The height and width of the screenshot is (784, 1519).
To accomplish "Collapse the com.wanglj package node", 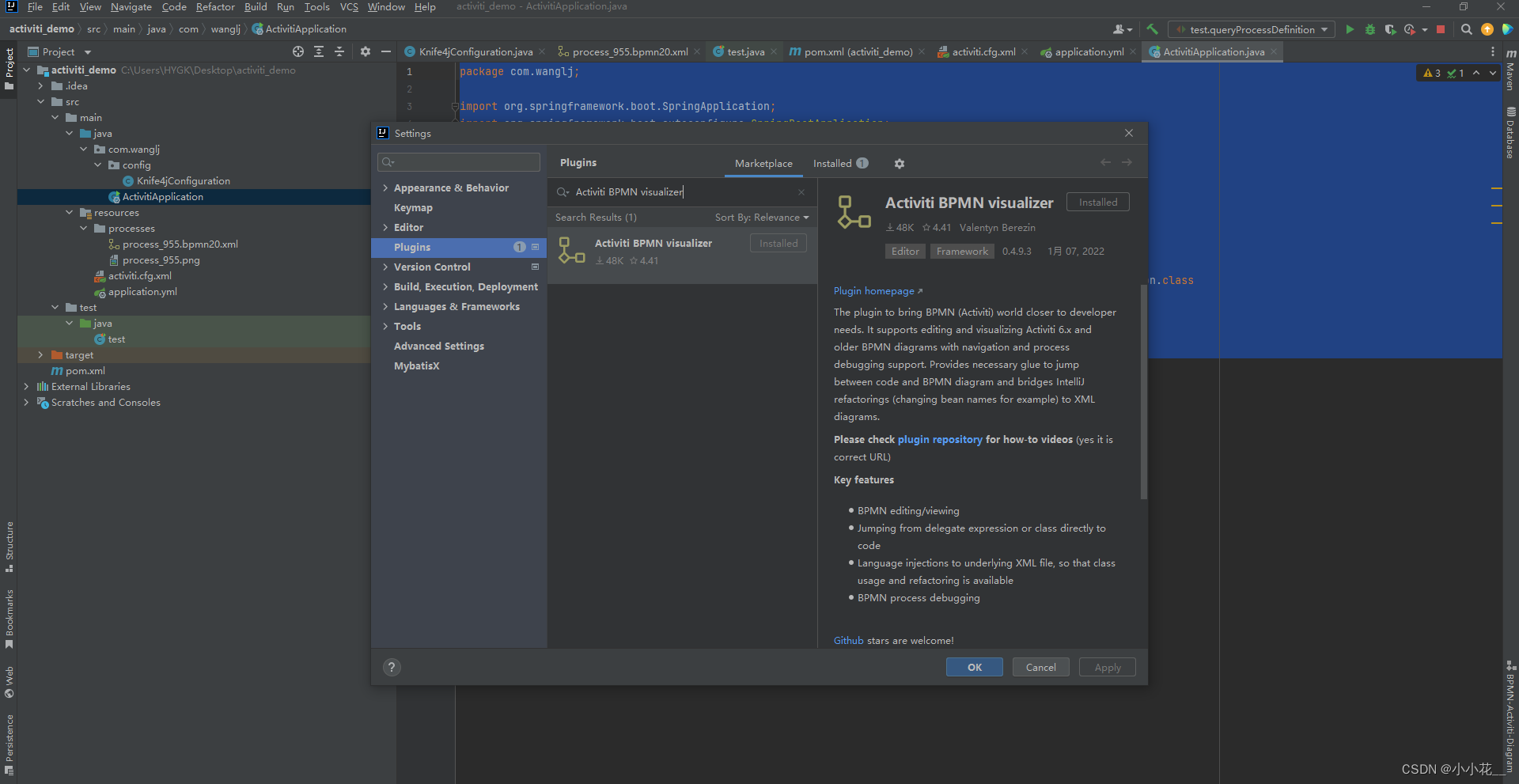I will (x=83, y=149).
